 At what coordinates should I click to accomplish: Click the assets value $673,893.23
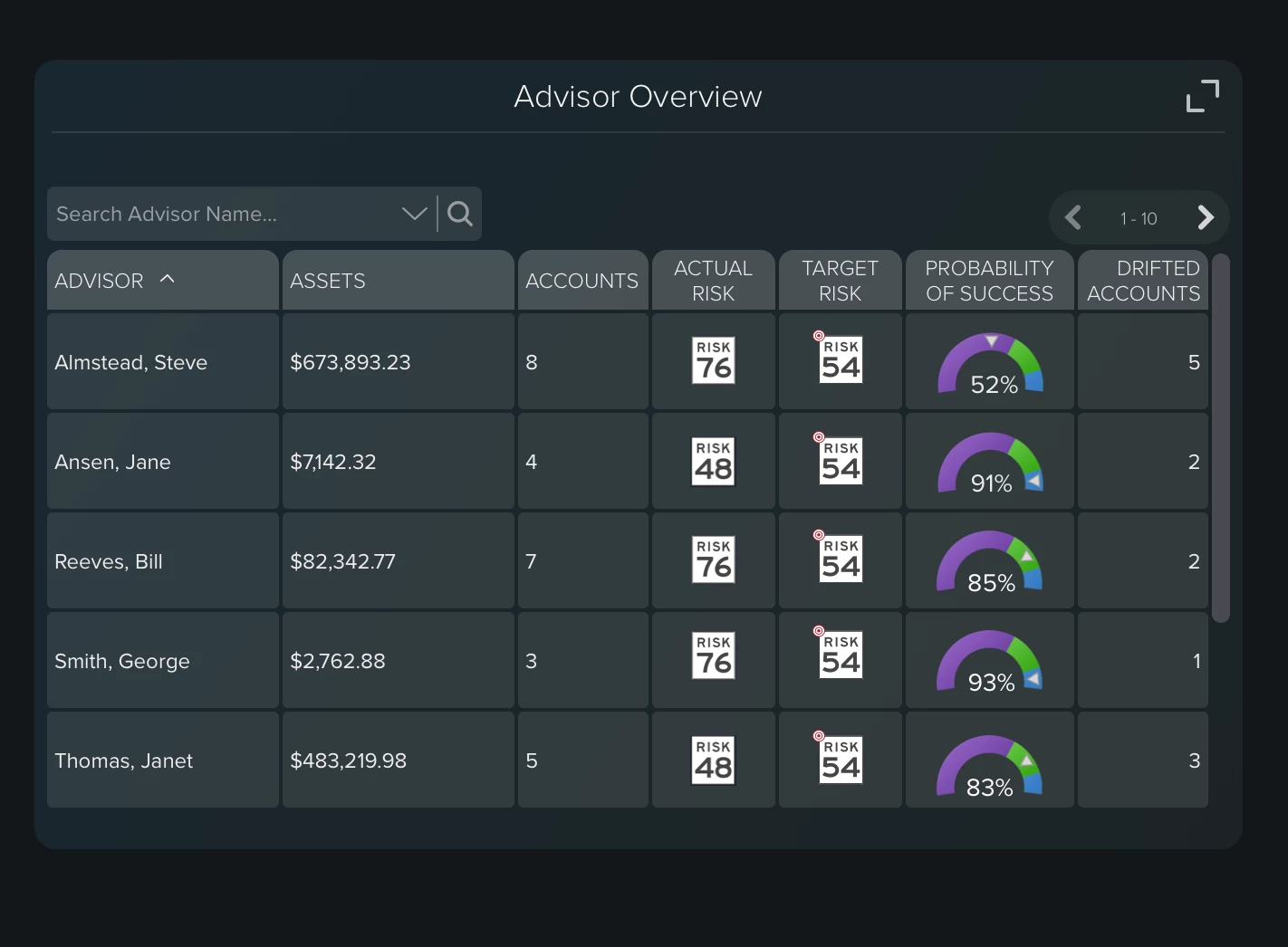click(351, 362)
